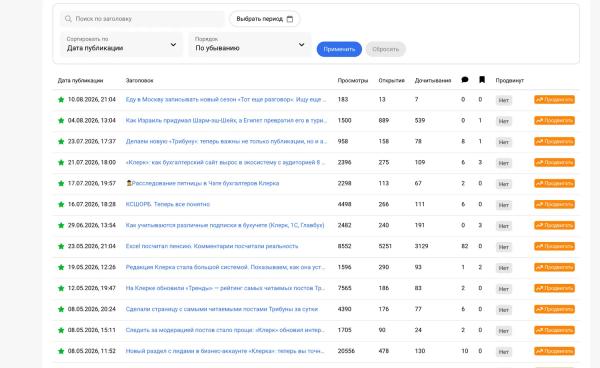Screen dimensions: 600x368
Task: Expand the Порядок dropdown
Action: pyautogui.click(x=250, y=44)
